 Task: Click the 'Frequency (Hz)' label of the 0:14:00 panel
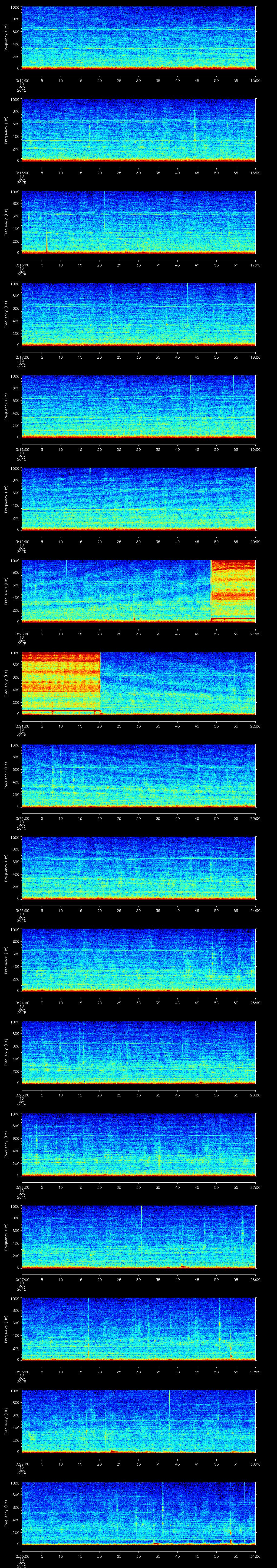click(6, 38)
